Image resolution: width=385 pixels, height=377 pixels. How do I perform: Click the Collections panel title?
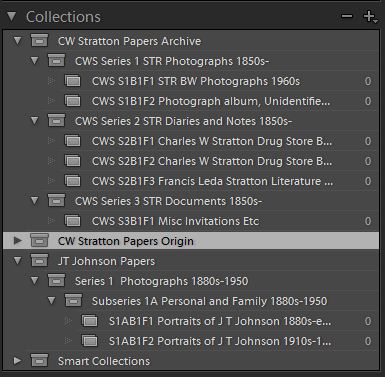[x=63, y=17]
